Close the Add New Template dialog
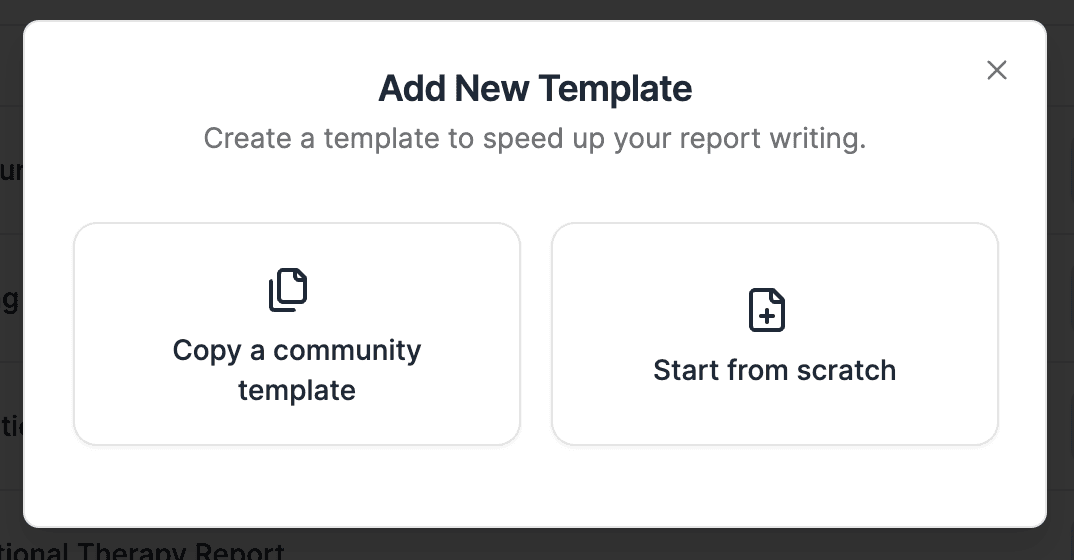The image size is (1074, 560). click(996, 70)
